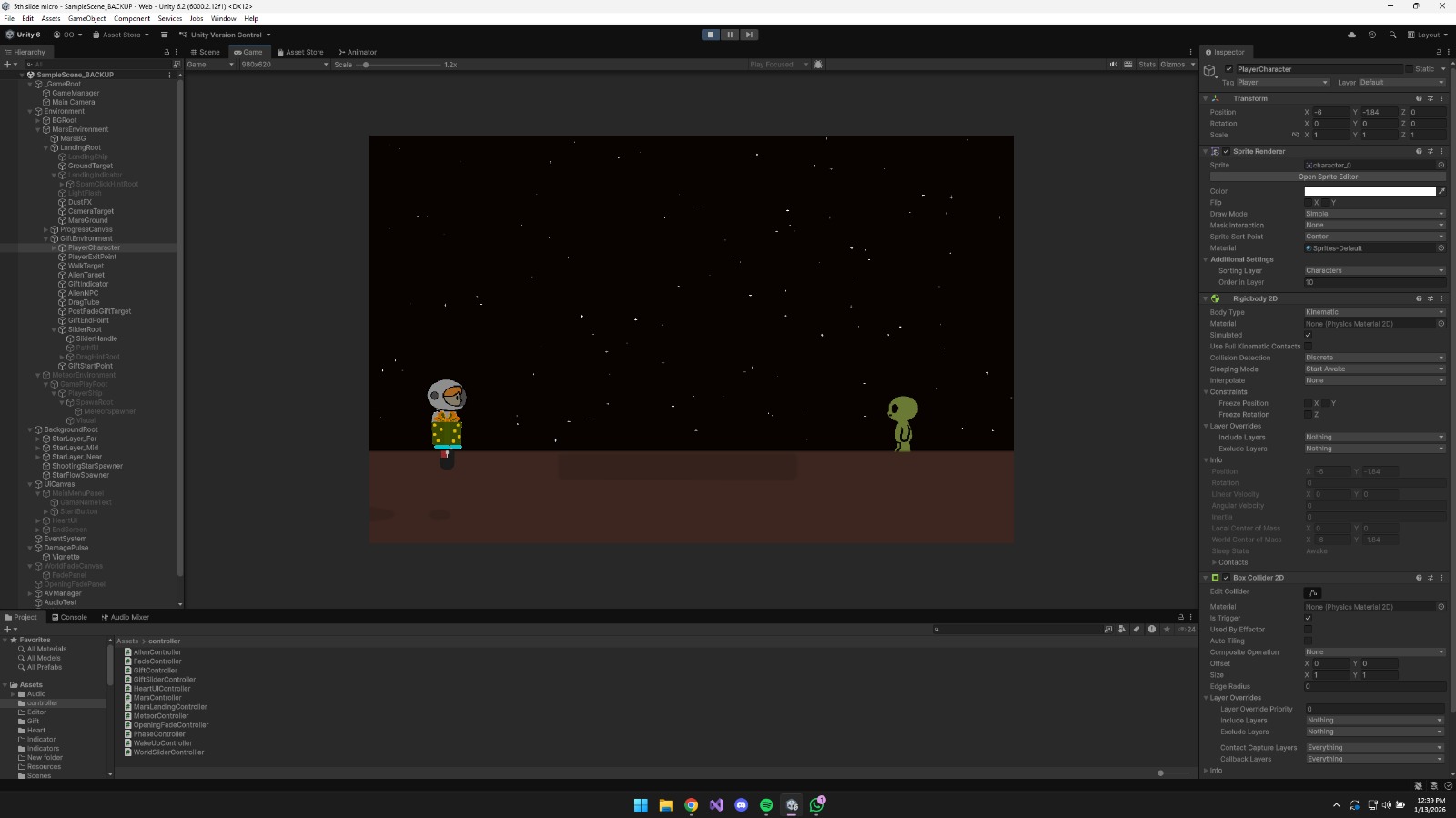
Task: Open the Asset Store toolbar button
Action: [121, 35]
